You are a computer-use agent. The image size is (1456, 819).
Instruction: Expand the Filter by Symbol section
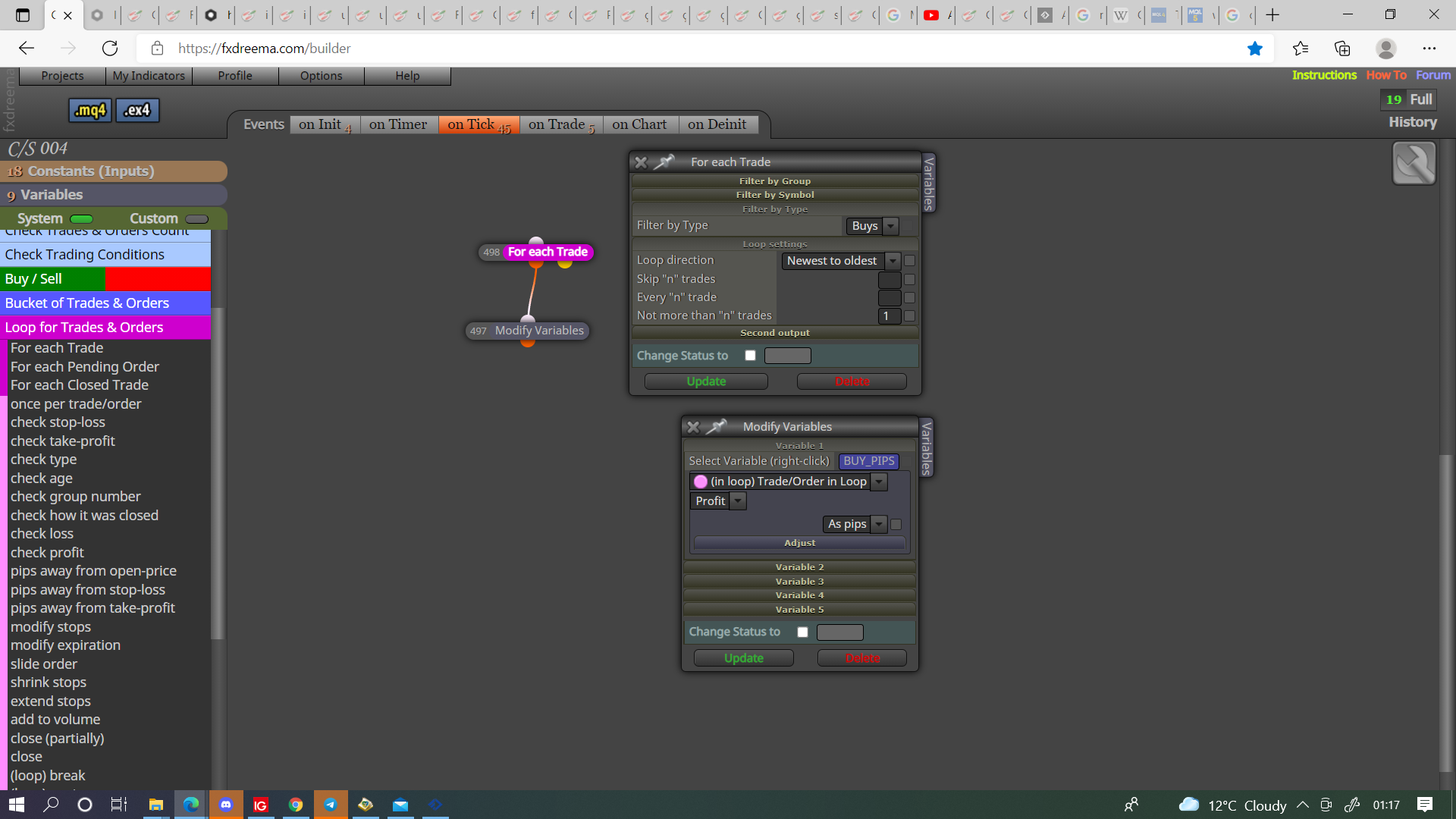(x=775, y=195)
